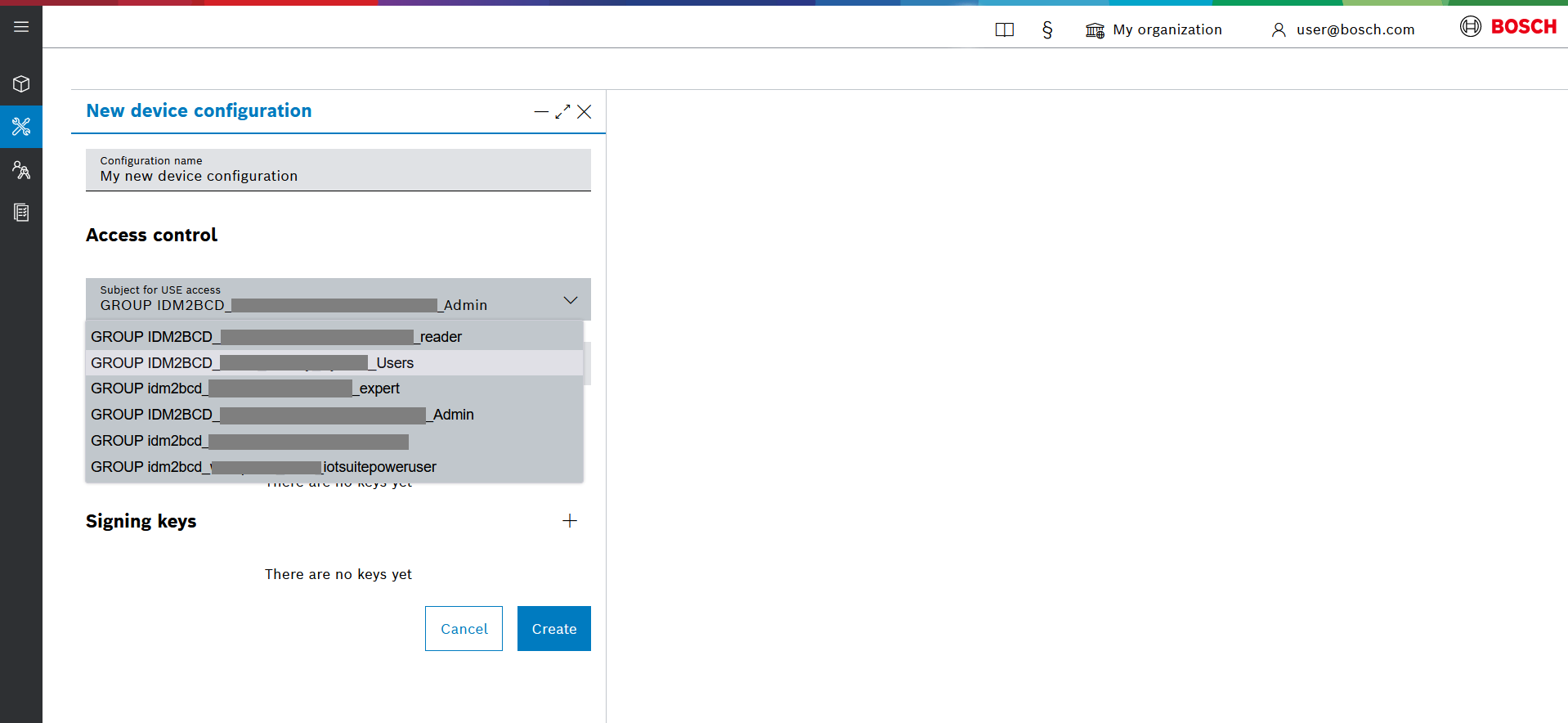Screen dimensions: 1568x723
Task: Open the cube devices icon in sidebar
Action: tap(21, 84)
